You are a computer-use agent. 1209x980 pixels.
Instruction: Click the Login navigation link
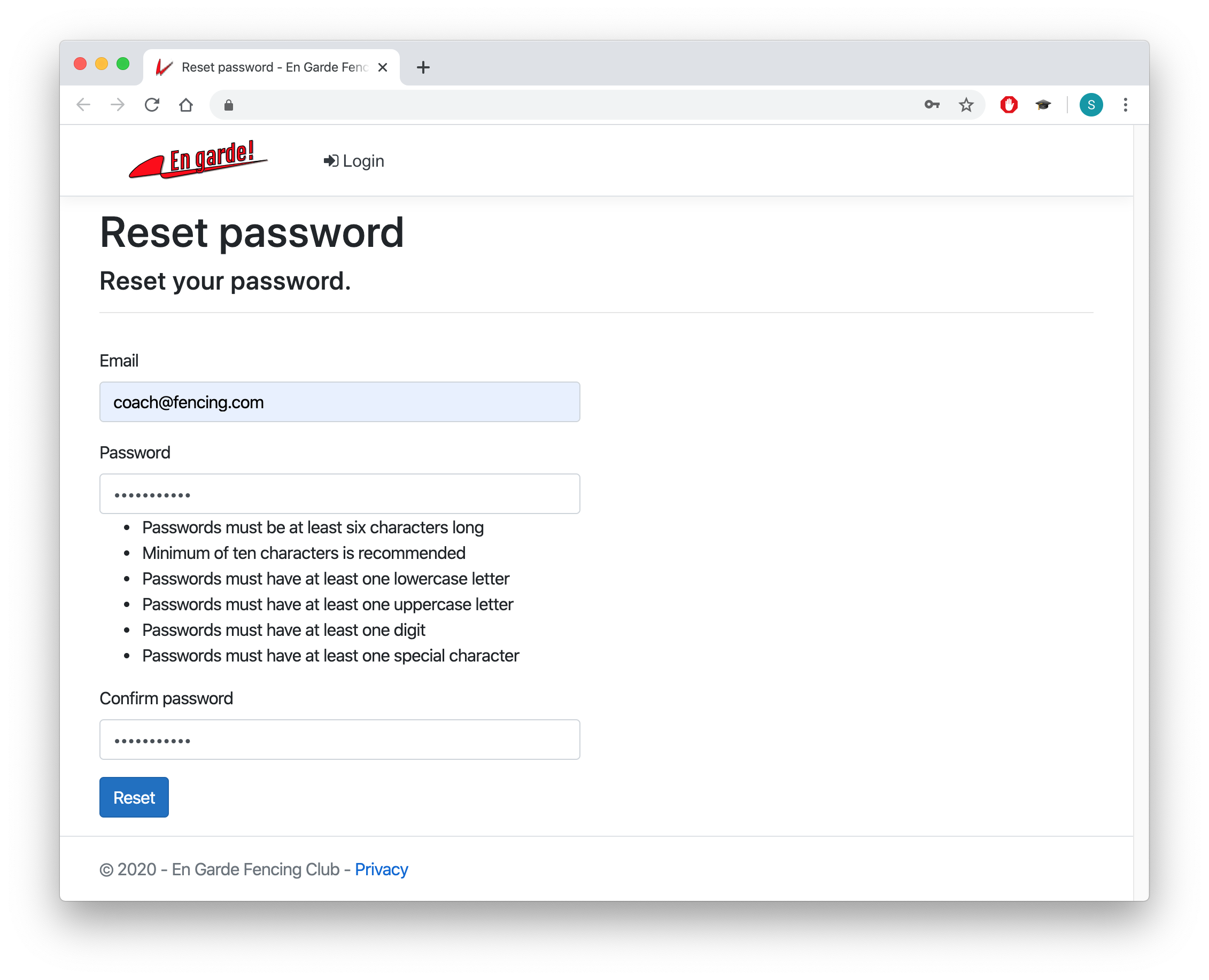pos(354,161)
